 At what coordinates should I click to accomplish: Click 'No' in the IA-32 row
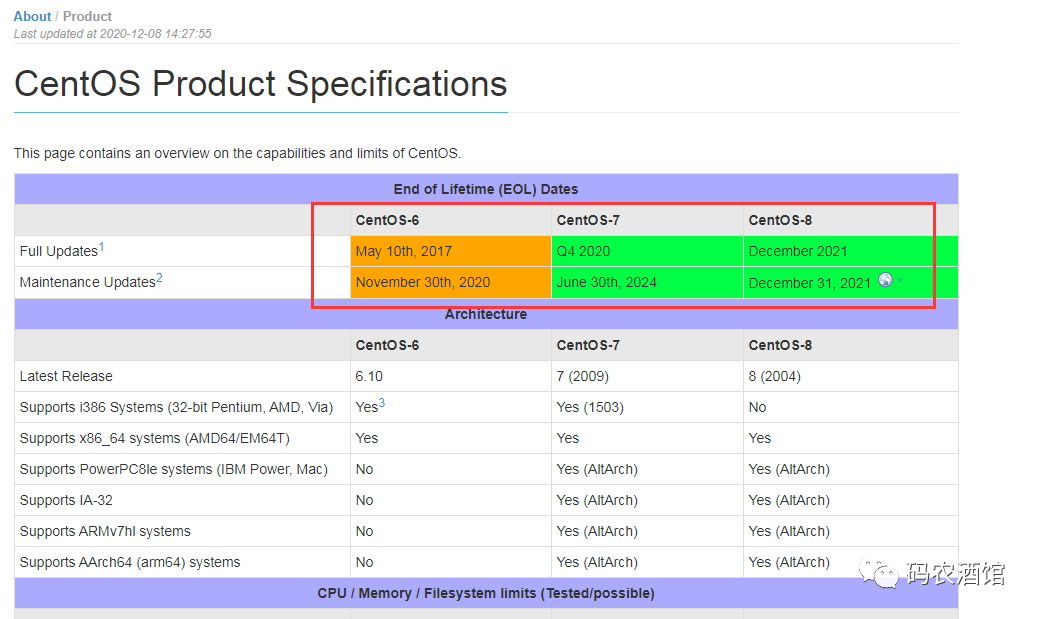point(364,500)
